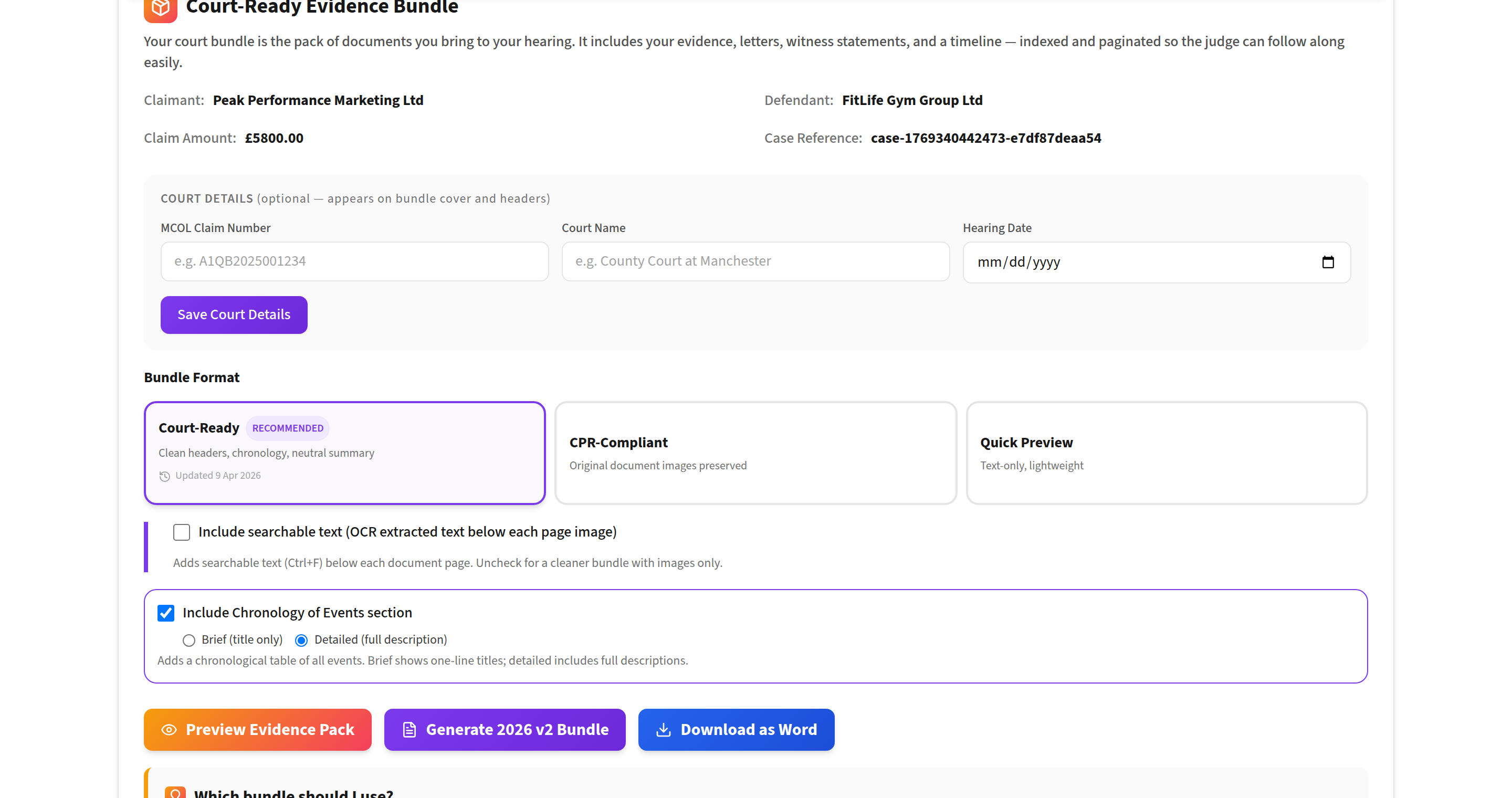Click 'Court-Ready Evidence Bundle' page title
The width and height of the screenshot is (1512, 798).
click(x=322, y=7)
